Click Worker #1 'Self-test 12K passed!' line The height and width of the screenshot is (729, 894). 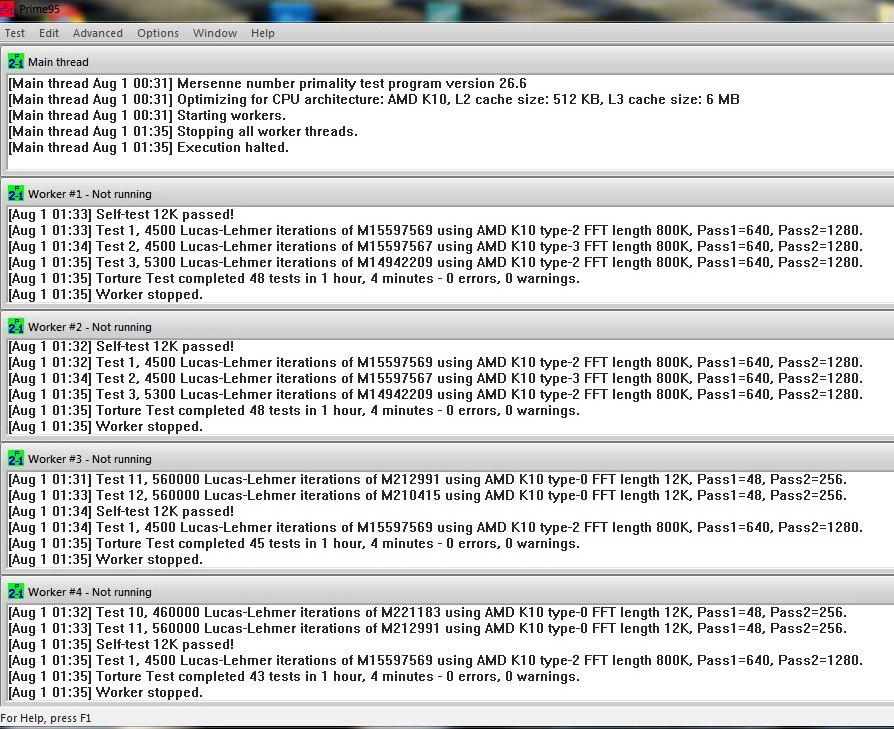click(x=121, y=214)
